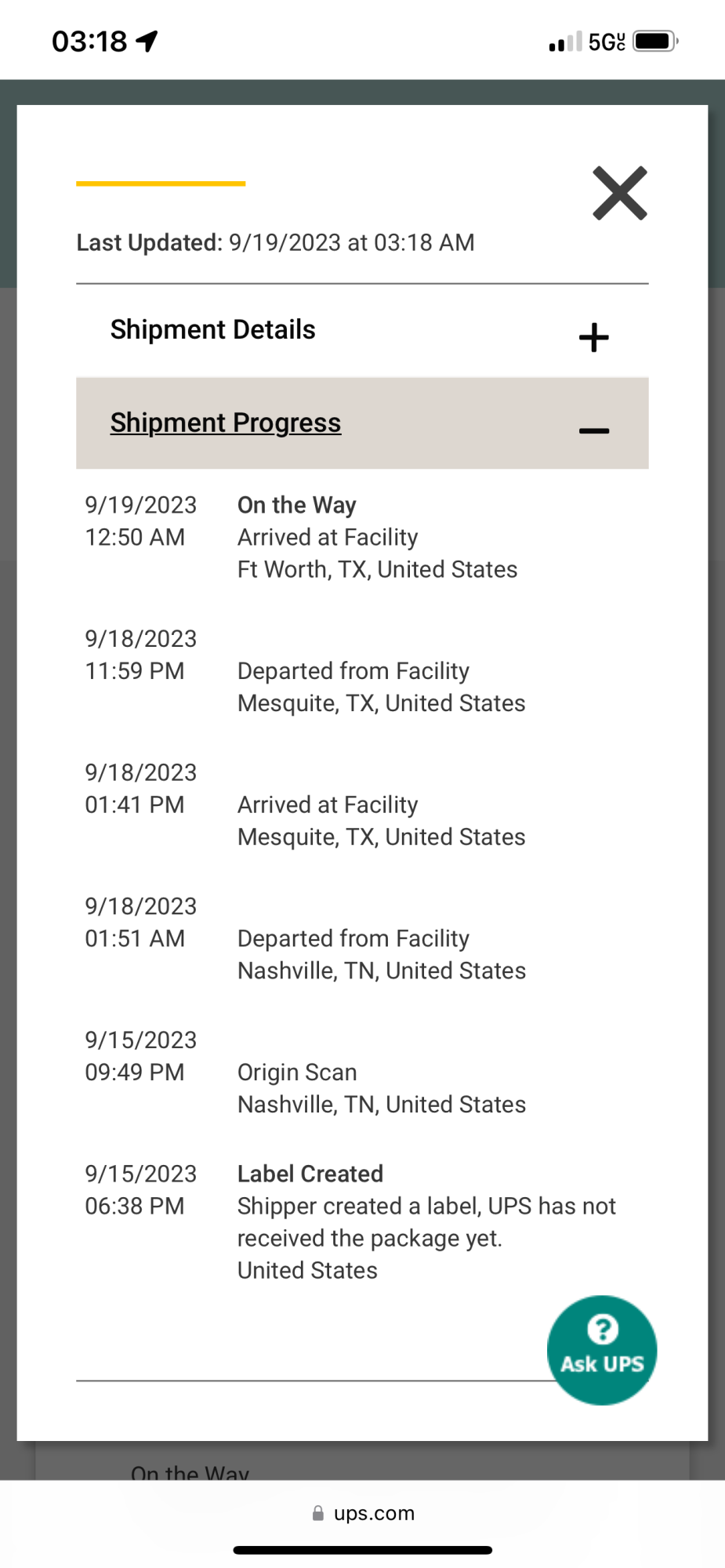Tap the cellular signal bars icon

click(x=565, y=42)
